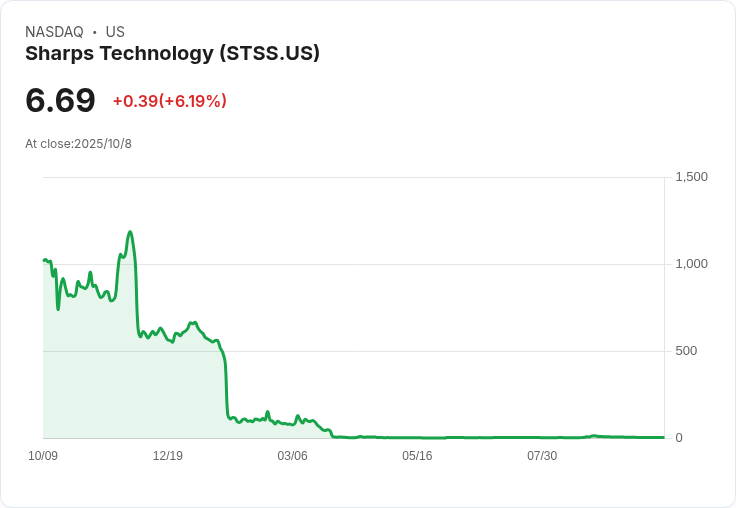Pick the 05/16 date on the x-axis

coord(417,456)
